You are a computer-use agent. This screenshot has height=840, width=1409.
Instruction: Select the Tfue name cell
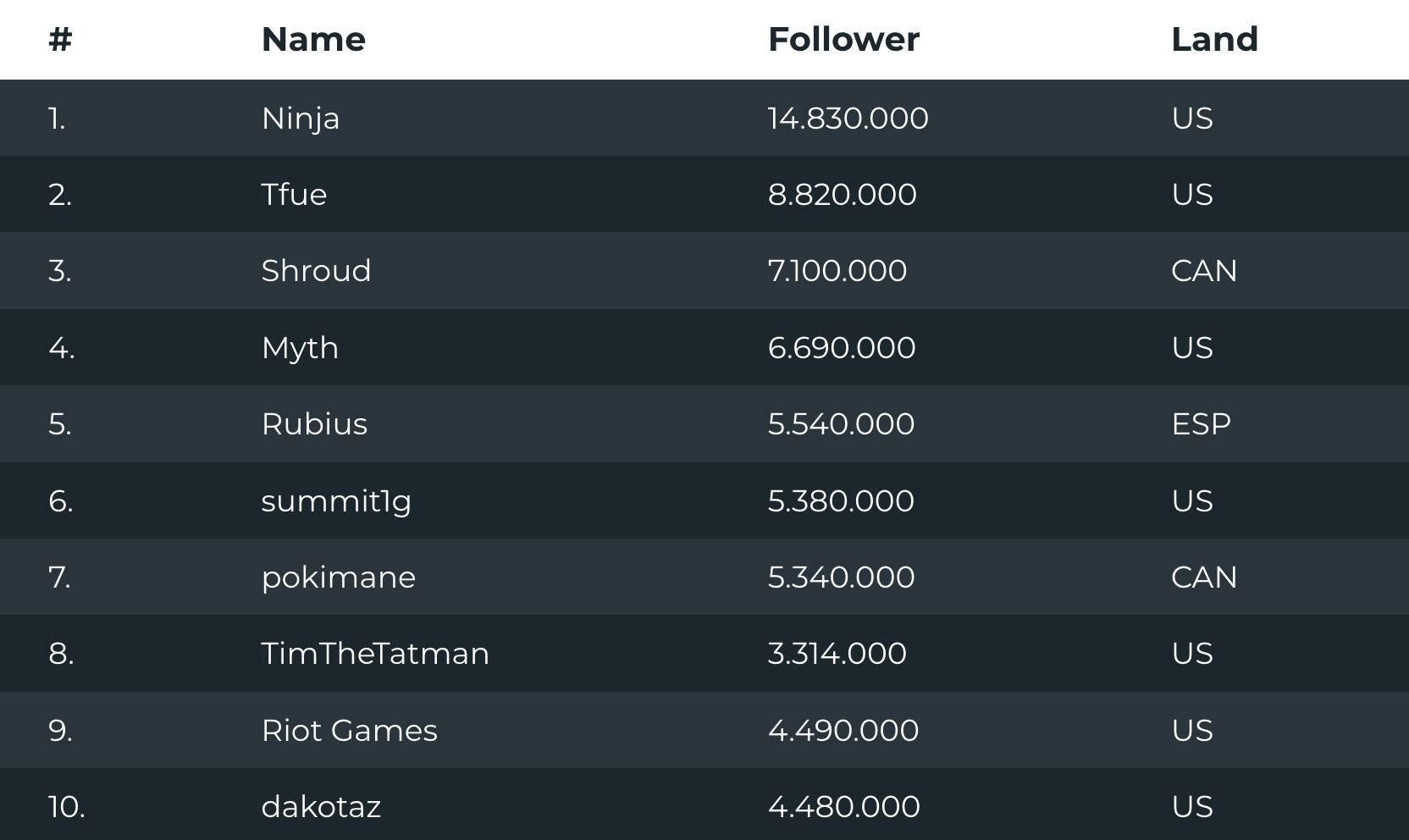tap(294, 194)
